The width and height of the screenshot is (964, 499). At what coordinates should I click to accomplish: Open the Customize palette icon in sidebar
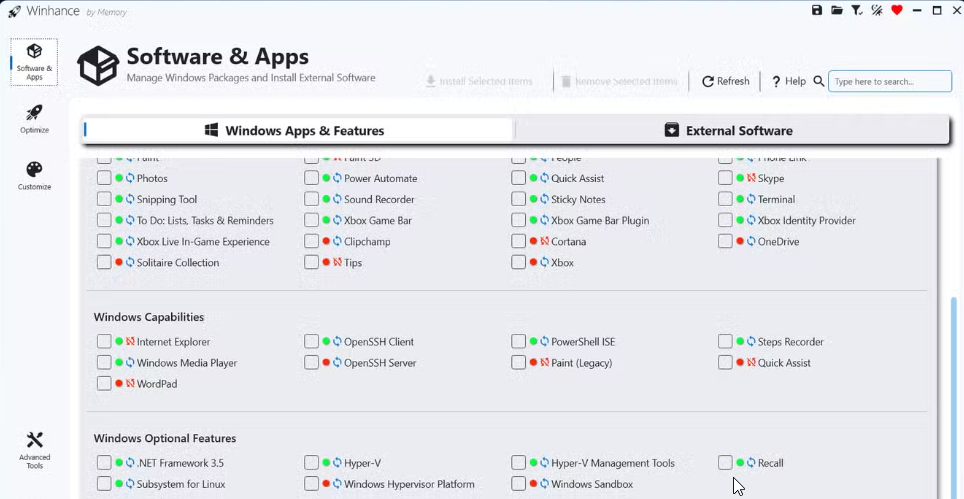tap(34, 170)
